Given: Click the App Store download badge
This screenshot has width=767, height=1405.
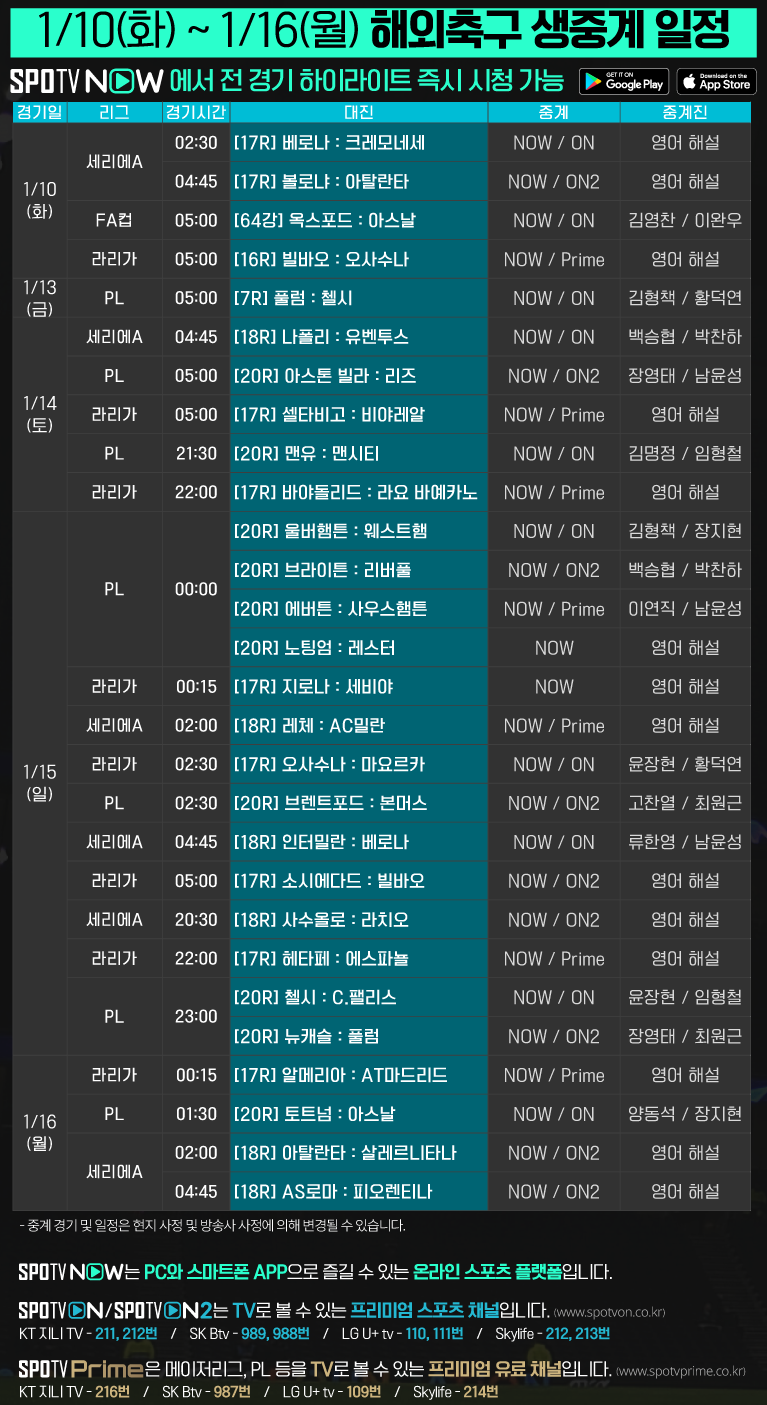Looking at the screenshot, I should click(716, 81).
